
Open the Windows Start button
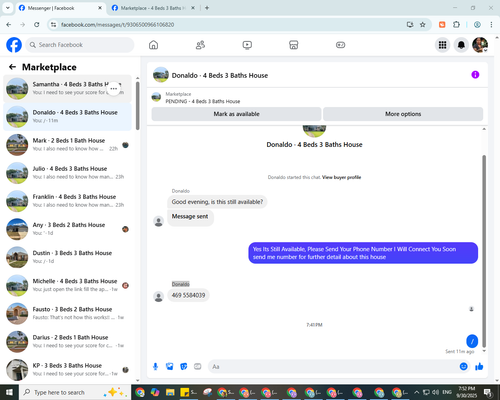pos(9,392)
